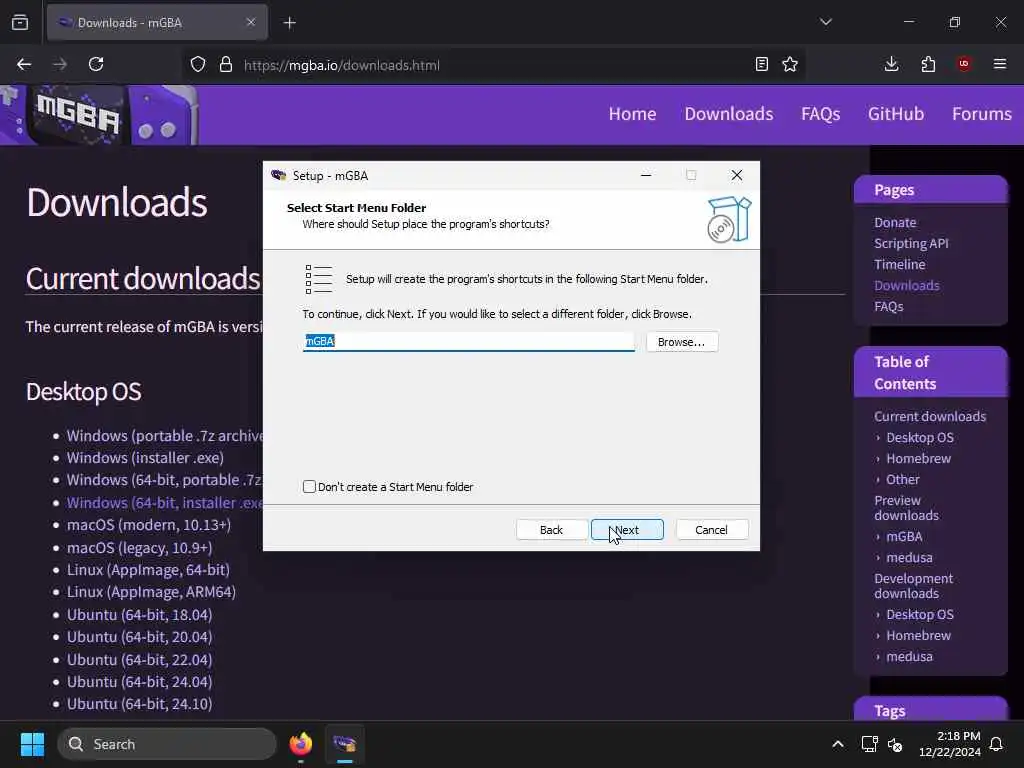
Task: Select the Downloads - mGBA tab
Action: 157,22
